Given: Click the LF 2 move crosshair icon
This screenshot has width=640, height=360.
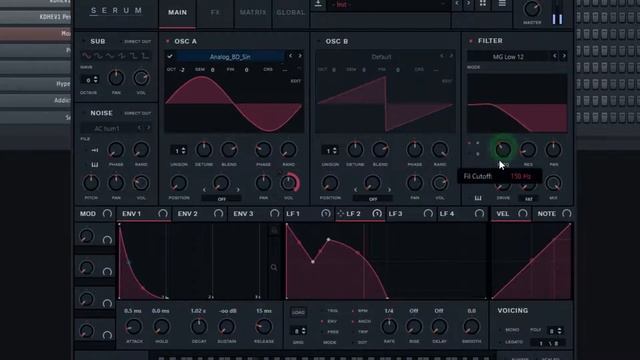Looking at the screenshot, I should pyautogui.click(x=340, y=213).
